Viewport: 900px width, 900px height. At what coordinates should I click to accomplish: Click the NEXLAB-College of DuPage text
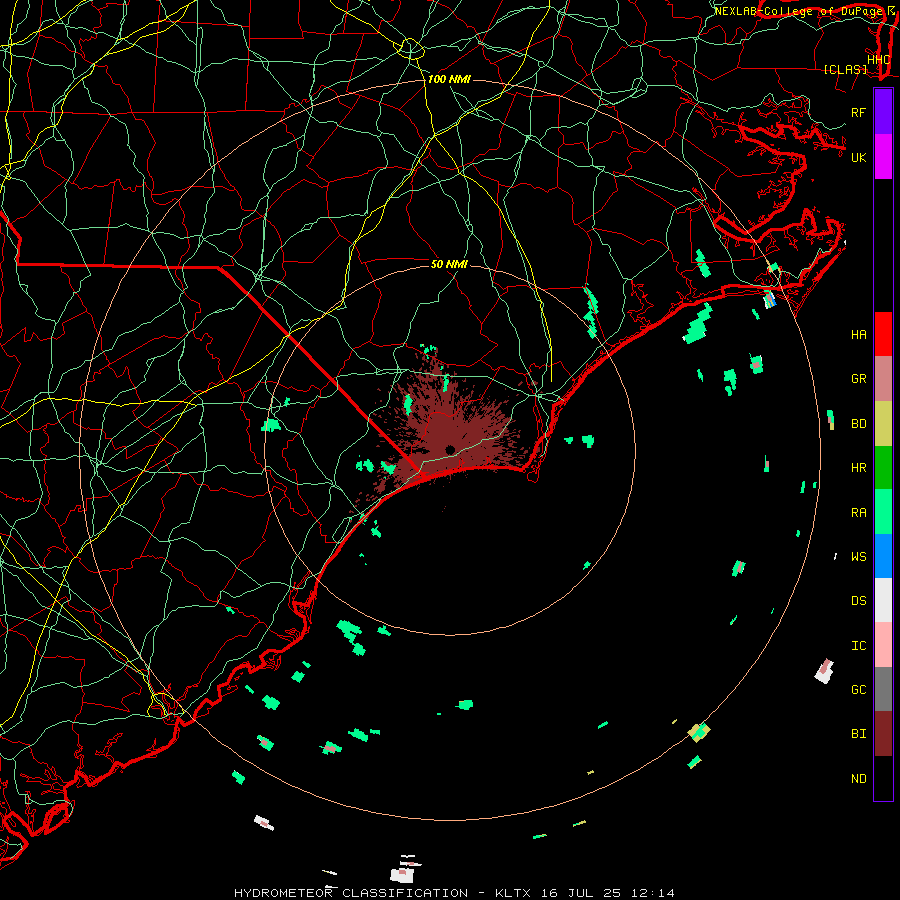(x=800, y=11)
